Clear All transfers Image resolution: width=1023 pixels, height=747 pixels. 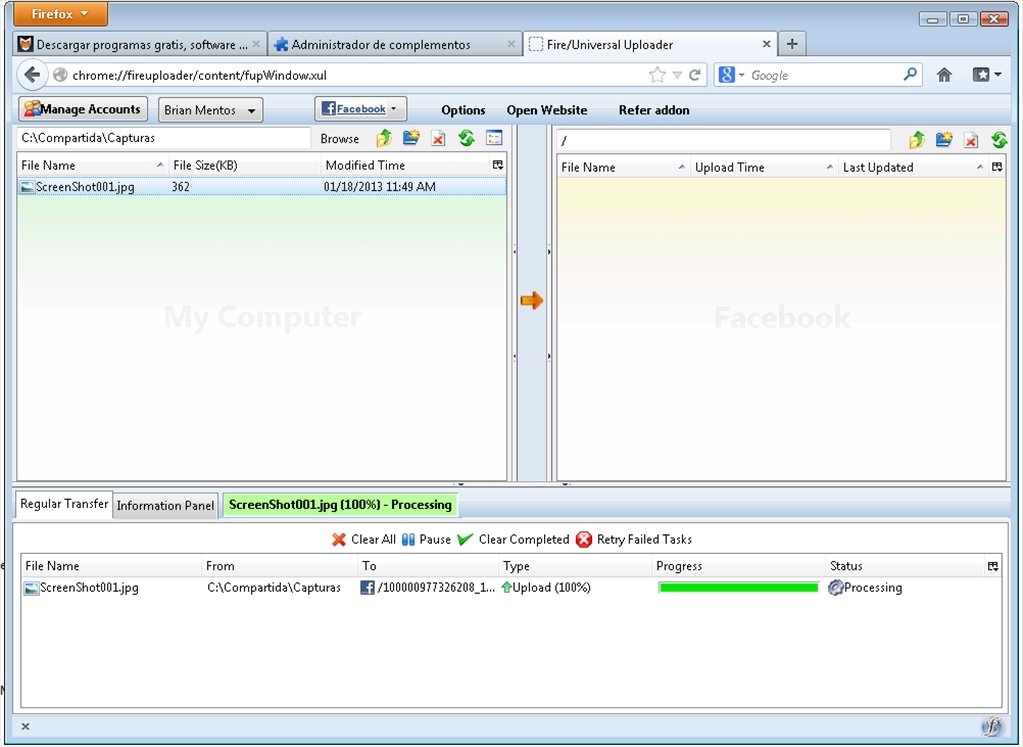click(364, 540)
